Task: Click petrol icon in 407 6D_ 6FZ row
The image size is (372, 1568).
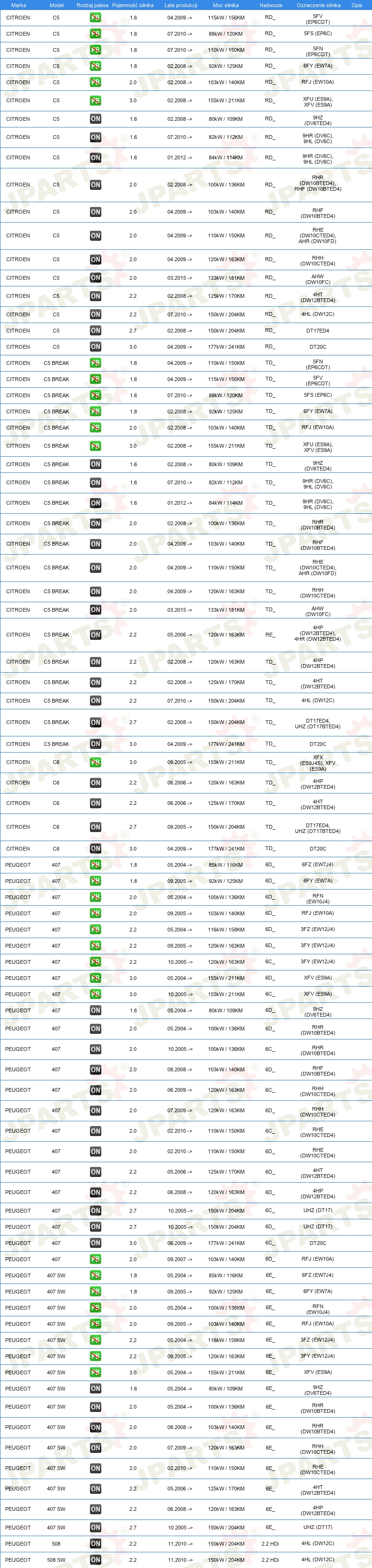Action: pyautogui.click(x=96, y=865)
